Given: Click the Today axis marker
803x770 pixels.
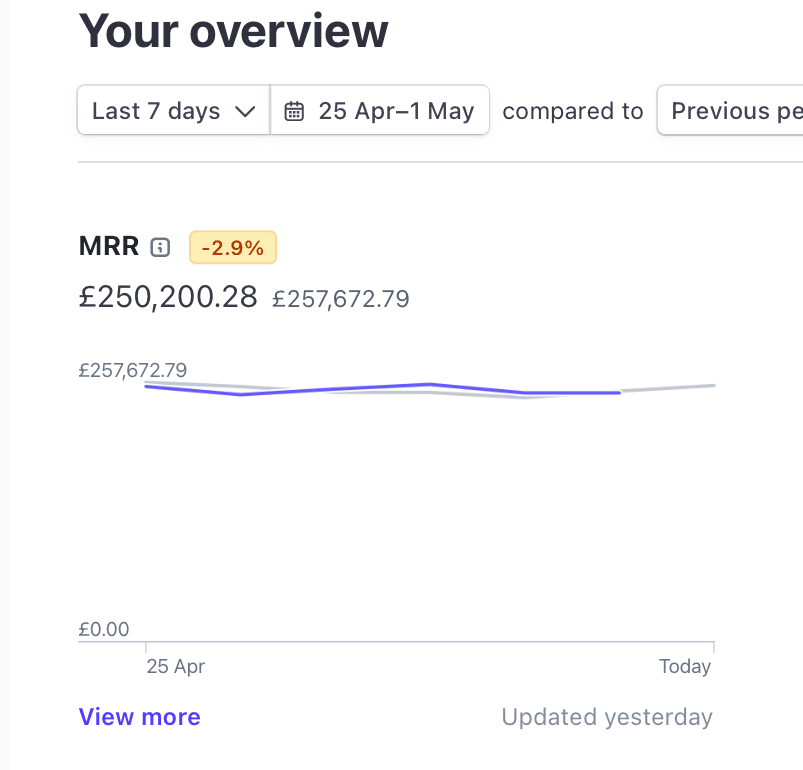Looking at the screenshot, I should [685, 666].
